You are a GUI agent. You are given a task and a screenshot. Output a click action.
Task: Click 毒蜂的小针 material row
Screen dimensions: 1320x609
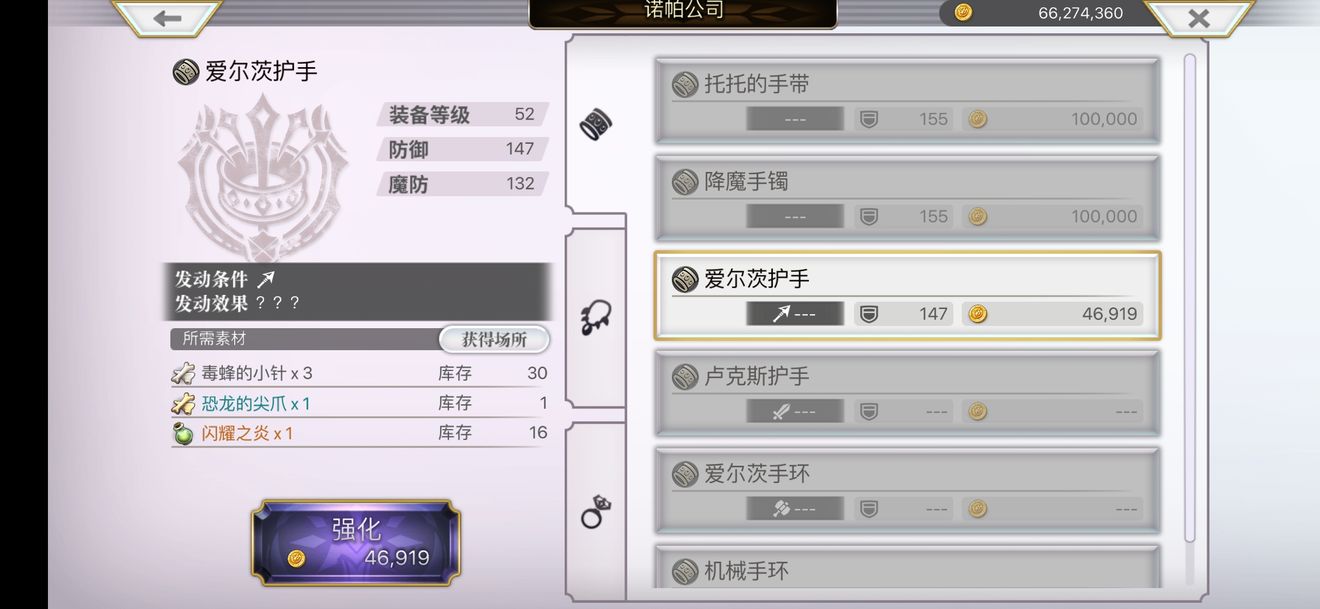click(x=359, y=373)
